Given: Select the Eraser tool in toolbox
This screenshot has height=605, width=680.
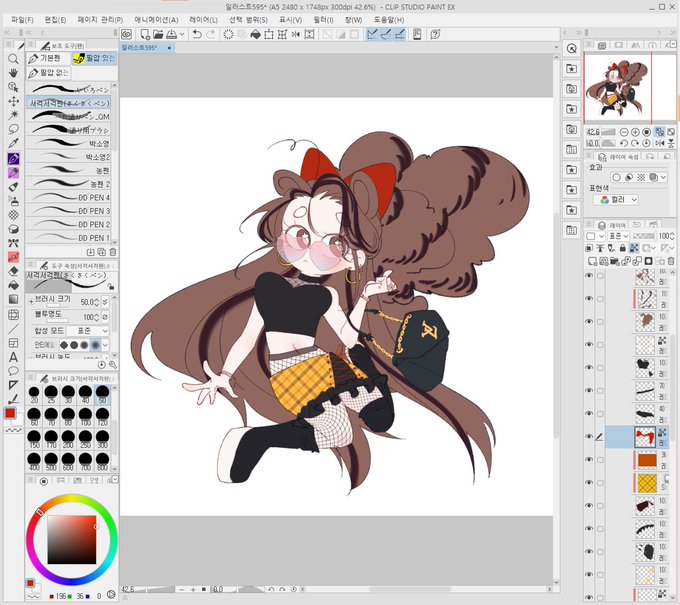Looking at the screenshot, I should (13, 271).
